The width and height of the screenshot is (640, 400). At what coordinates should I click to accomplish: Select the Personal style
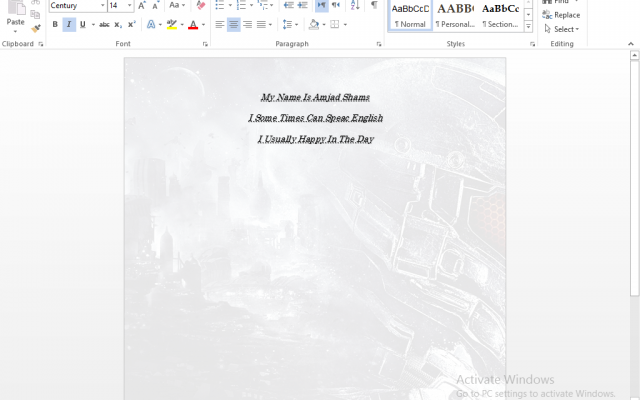(x=456, y=15)
